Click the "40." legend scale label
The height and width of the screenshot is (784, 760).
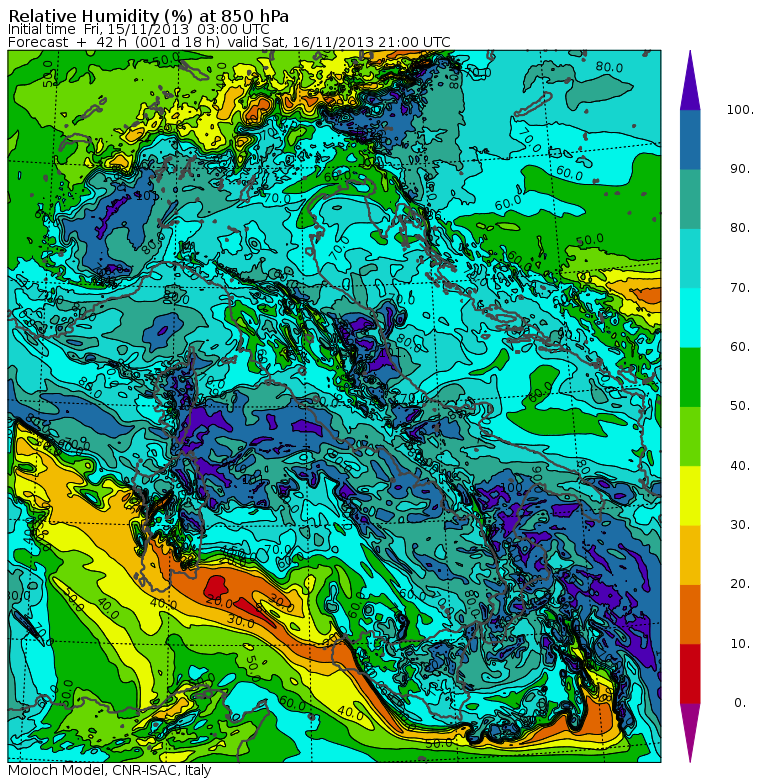pyautogui.click(x=740, y=466)
